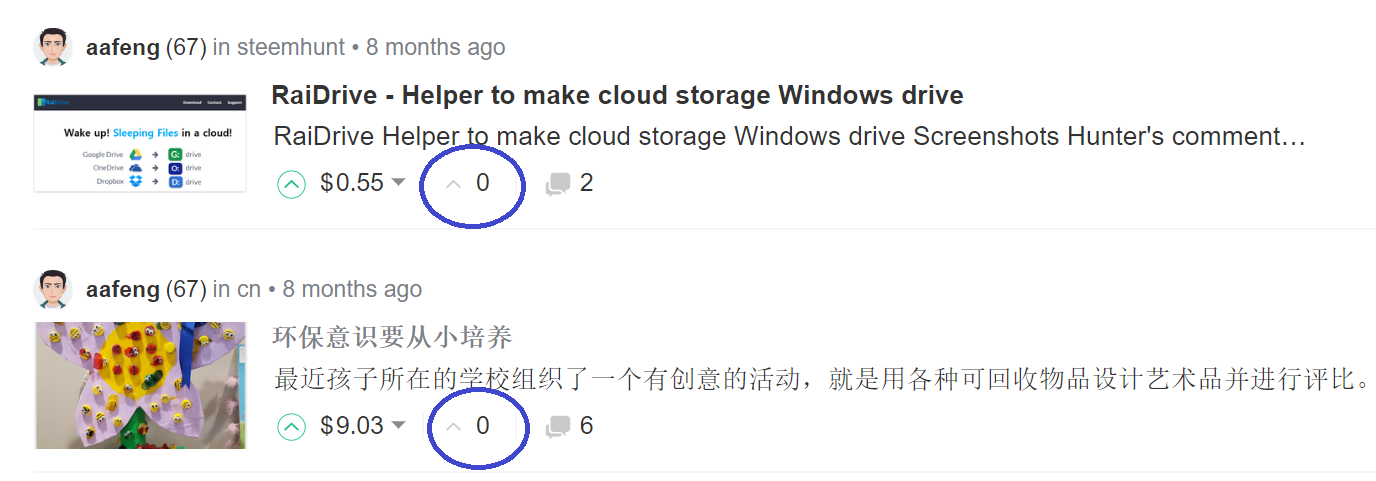
Task: Click gray vote-count caret on RaiDrive post
Action: tap(453, 184)
